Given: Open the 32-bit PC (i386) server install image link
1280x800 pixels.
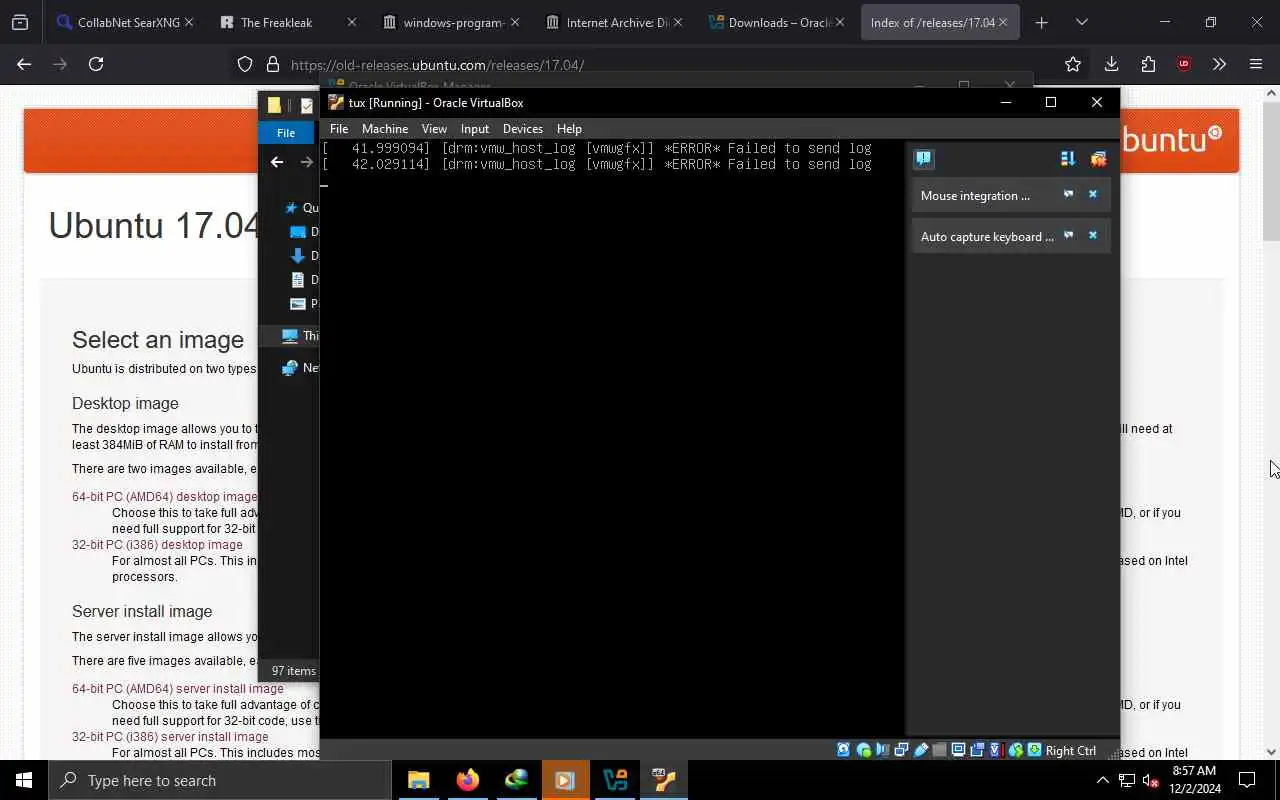Looking at the screenshot, I should tap(170, 736).
